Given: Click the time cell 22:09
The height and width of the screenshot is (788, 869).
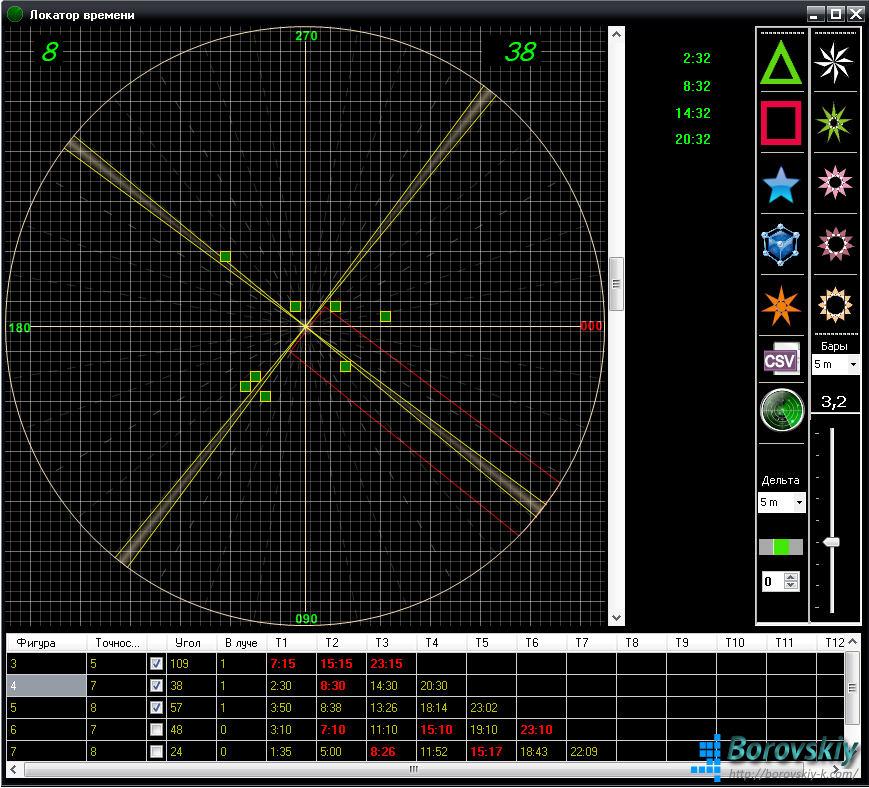Looking at the screenshot, I should [x=591, y=752].
